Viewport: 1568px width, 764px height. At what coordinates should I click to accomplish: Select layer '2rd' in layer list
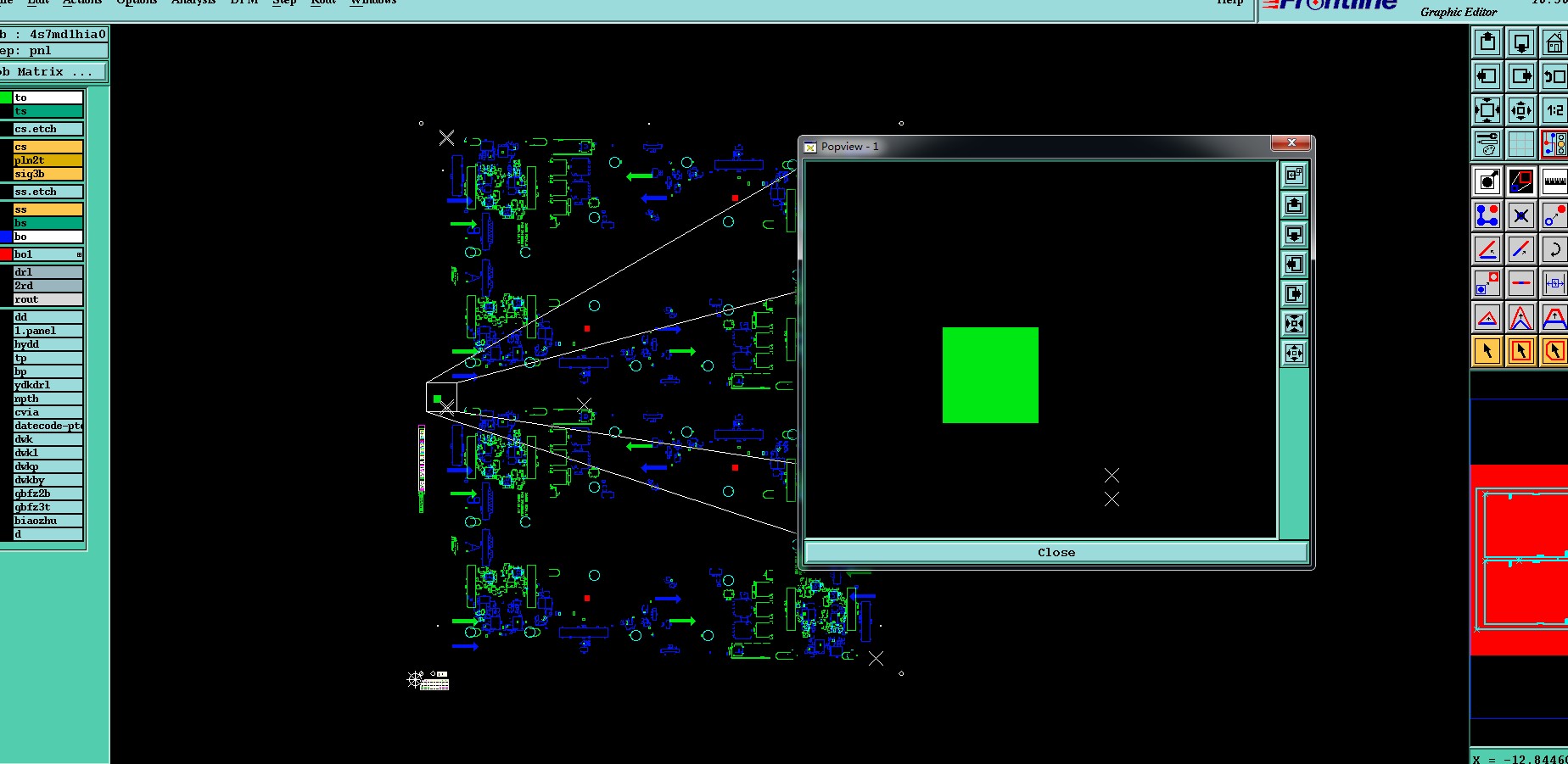click(x=48, y=286)
